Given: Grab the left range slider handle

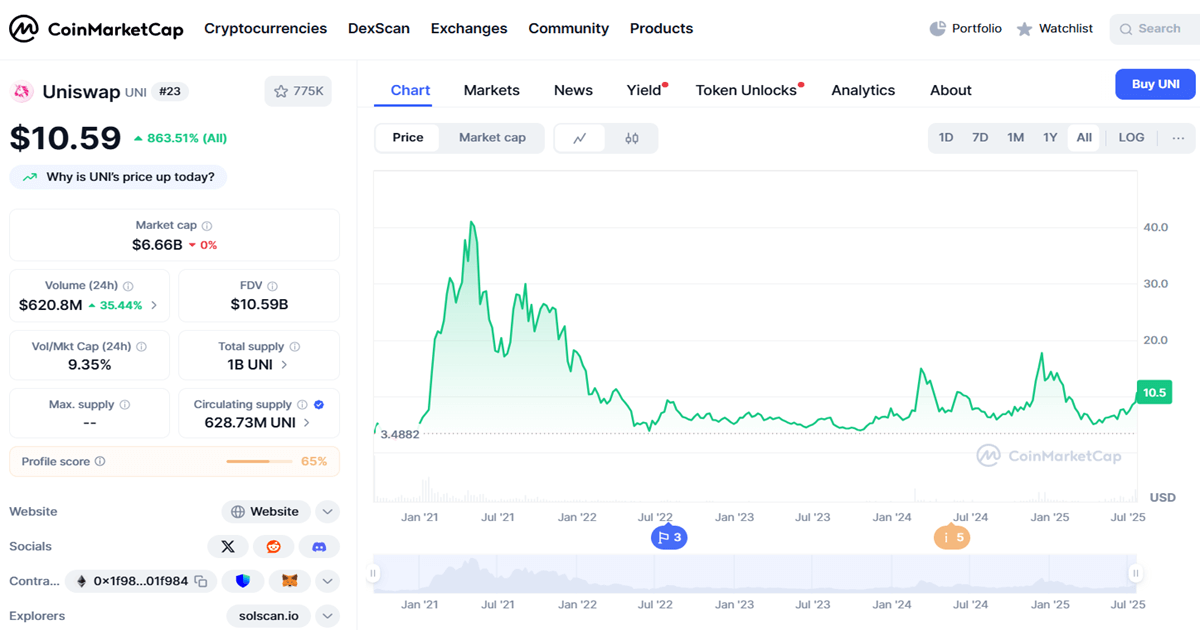Looking at the screenshot, I should click(373, 573).
